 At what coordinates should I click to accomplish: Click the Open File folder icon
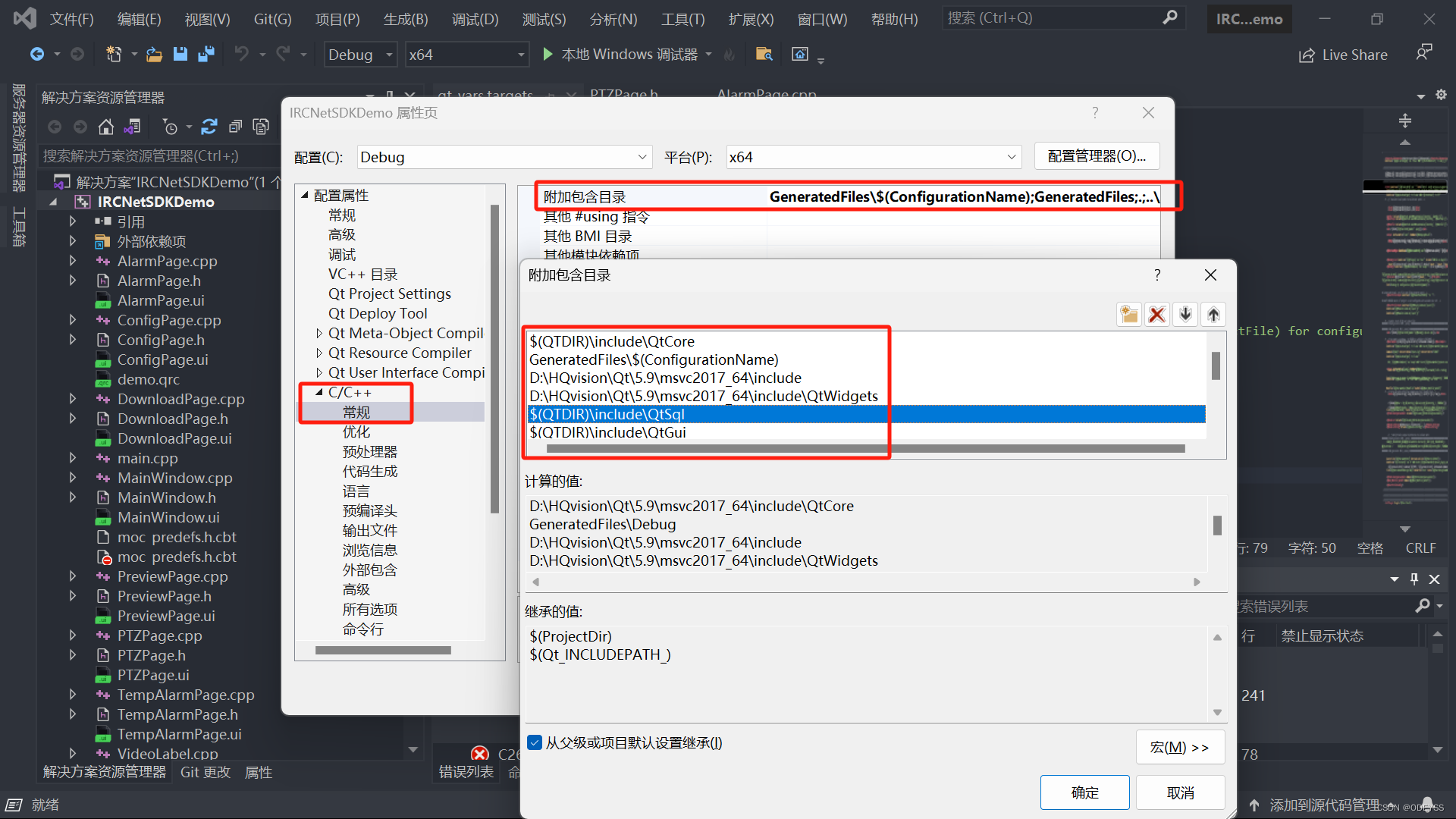point(154,54)
